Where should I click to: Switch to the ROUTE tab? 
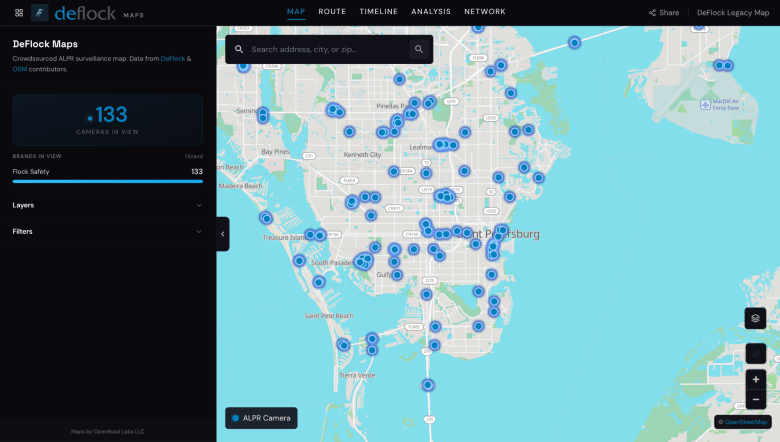[x=332, y=11]
